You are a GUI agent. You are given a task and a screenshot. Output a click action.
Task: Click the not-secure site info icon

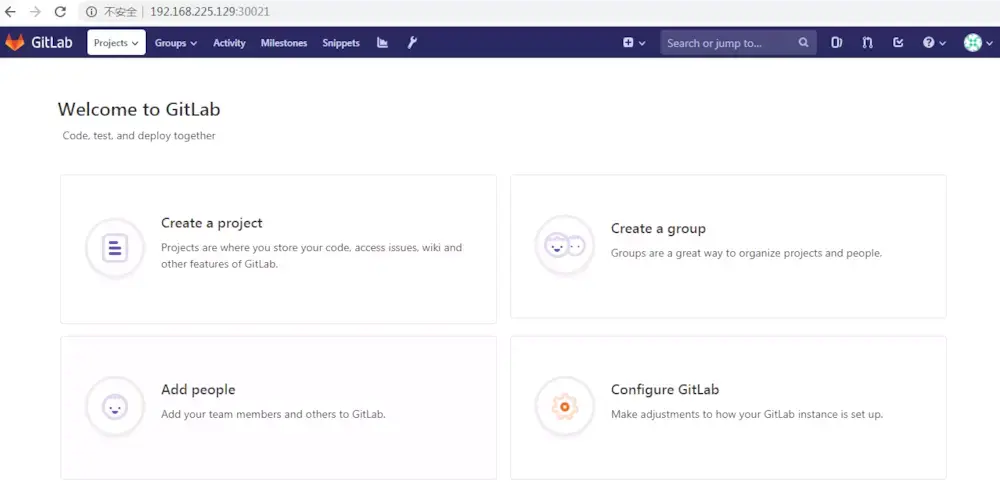coord(91,11)
